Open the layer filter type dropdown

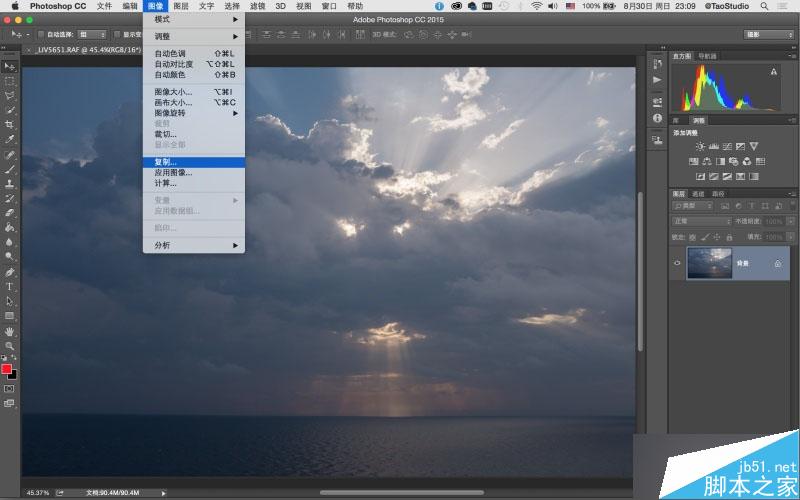[x=693, y=206]
